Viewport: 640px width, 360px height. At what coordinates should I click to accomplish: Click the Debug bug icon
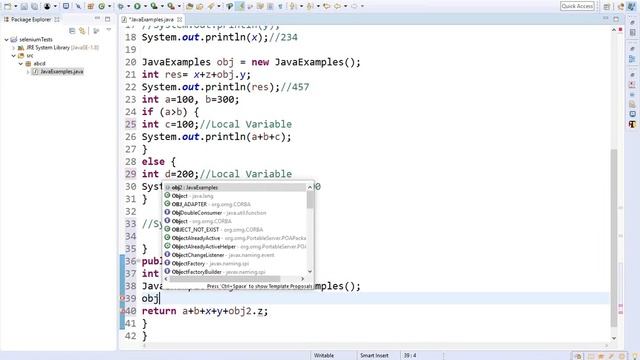pyautogui.click(x=121, y=6)
